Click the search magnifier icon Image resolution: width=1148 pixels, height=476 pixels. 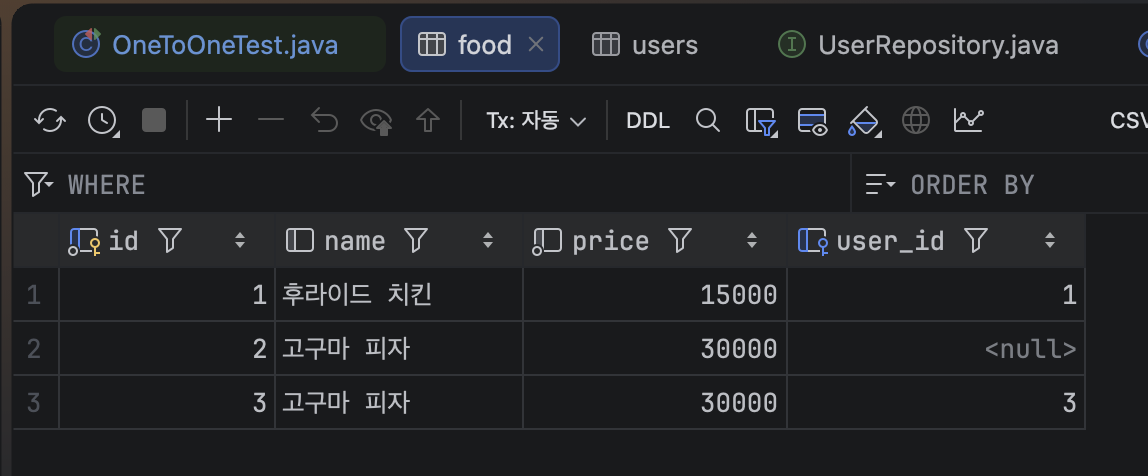707,120
